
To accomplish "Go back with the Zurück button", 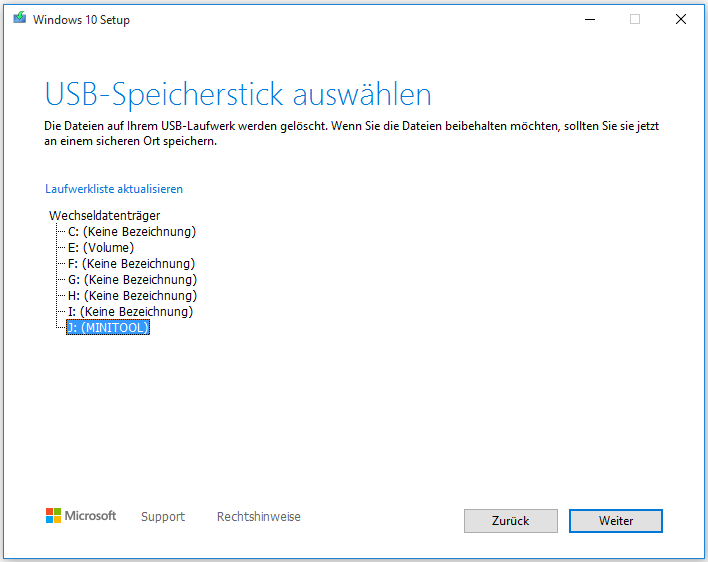I will (x=511, y=521).
